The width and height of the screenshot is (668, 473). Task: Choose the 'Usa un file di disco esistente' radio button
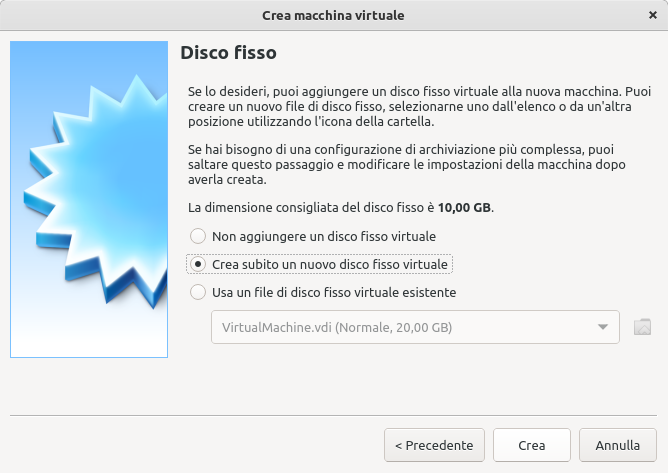tap(198, 292)
